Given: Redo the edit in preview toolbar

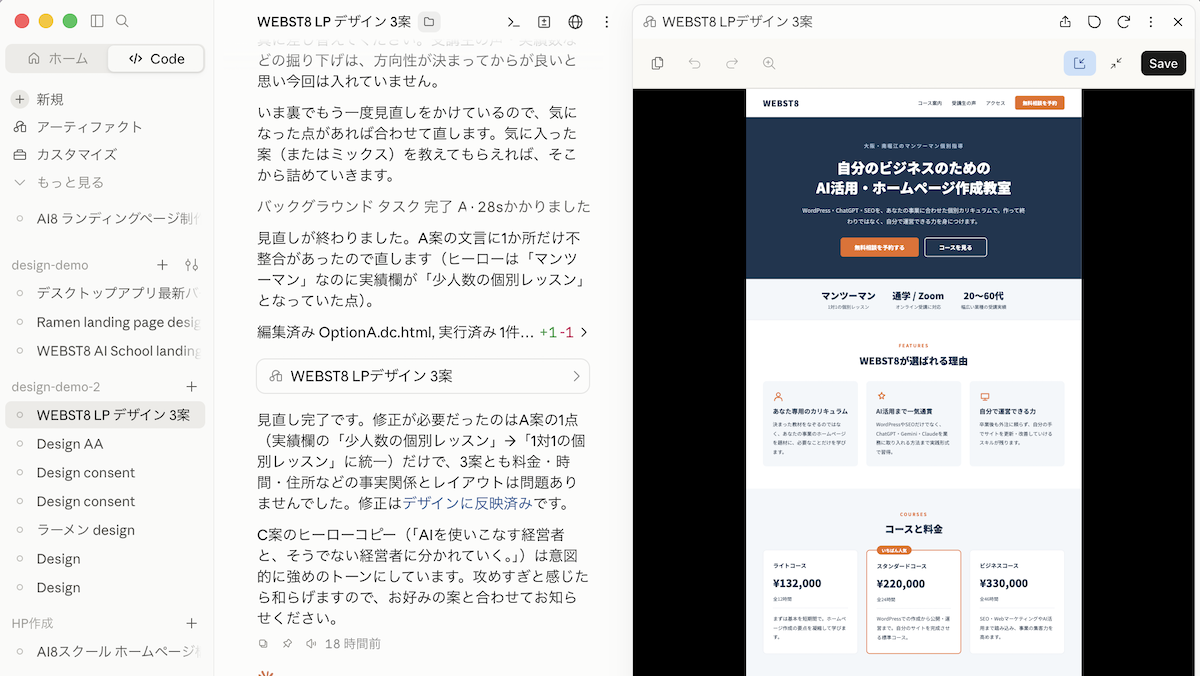Looking at the screenshot, I should point(732,63).
